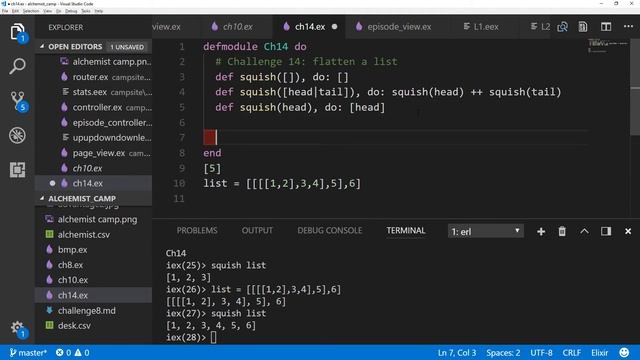
Task: Open the Help menu
Action: pos(99,11)
